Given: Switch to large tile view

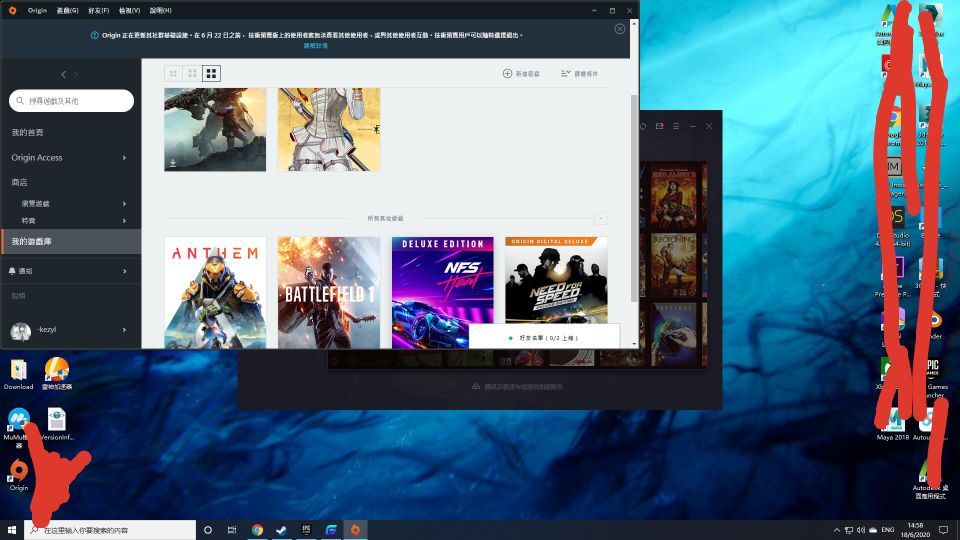Looking at the screenshot, I should (x=211, y=73).
